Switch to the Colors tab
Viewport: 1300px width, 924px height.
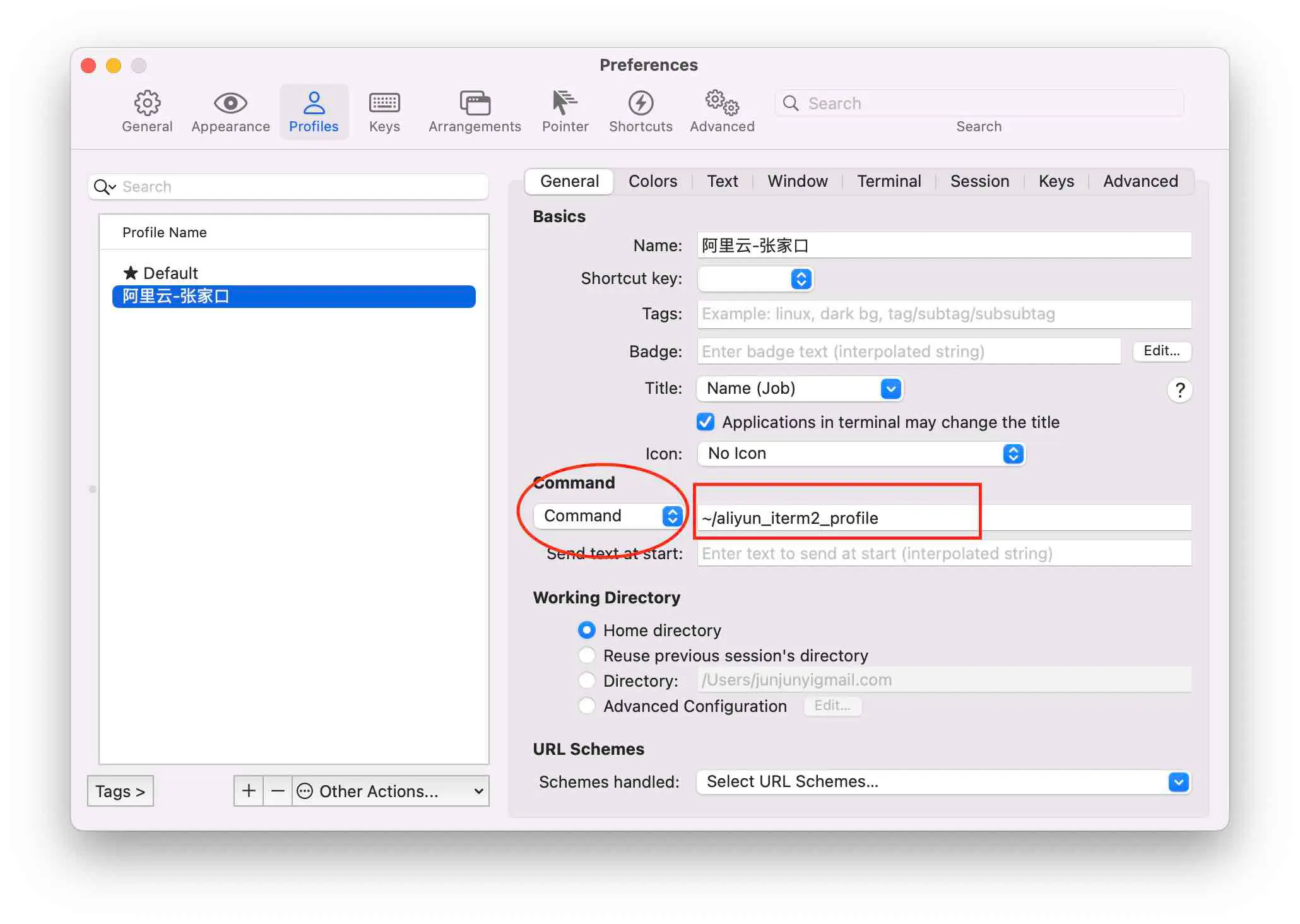click(x=653, y=181)
